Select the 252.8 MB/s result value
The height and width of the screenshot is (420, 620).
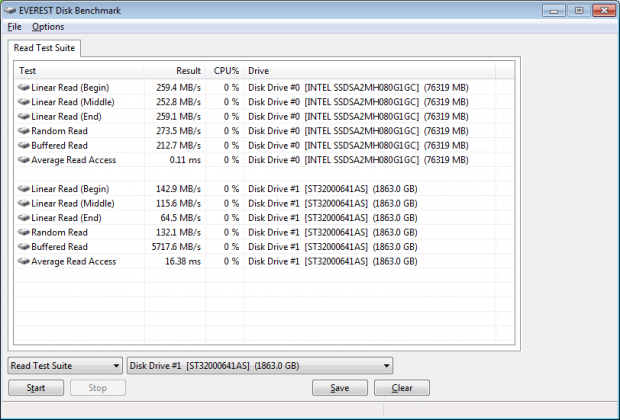coord(178,102)
